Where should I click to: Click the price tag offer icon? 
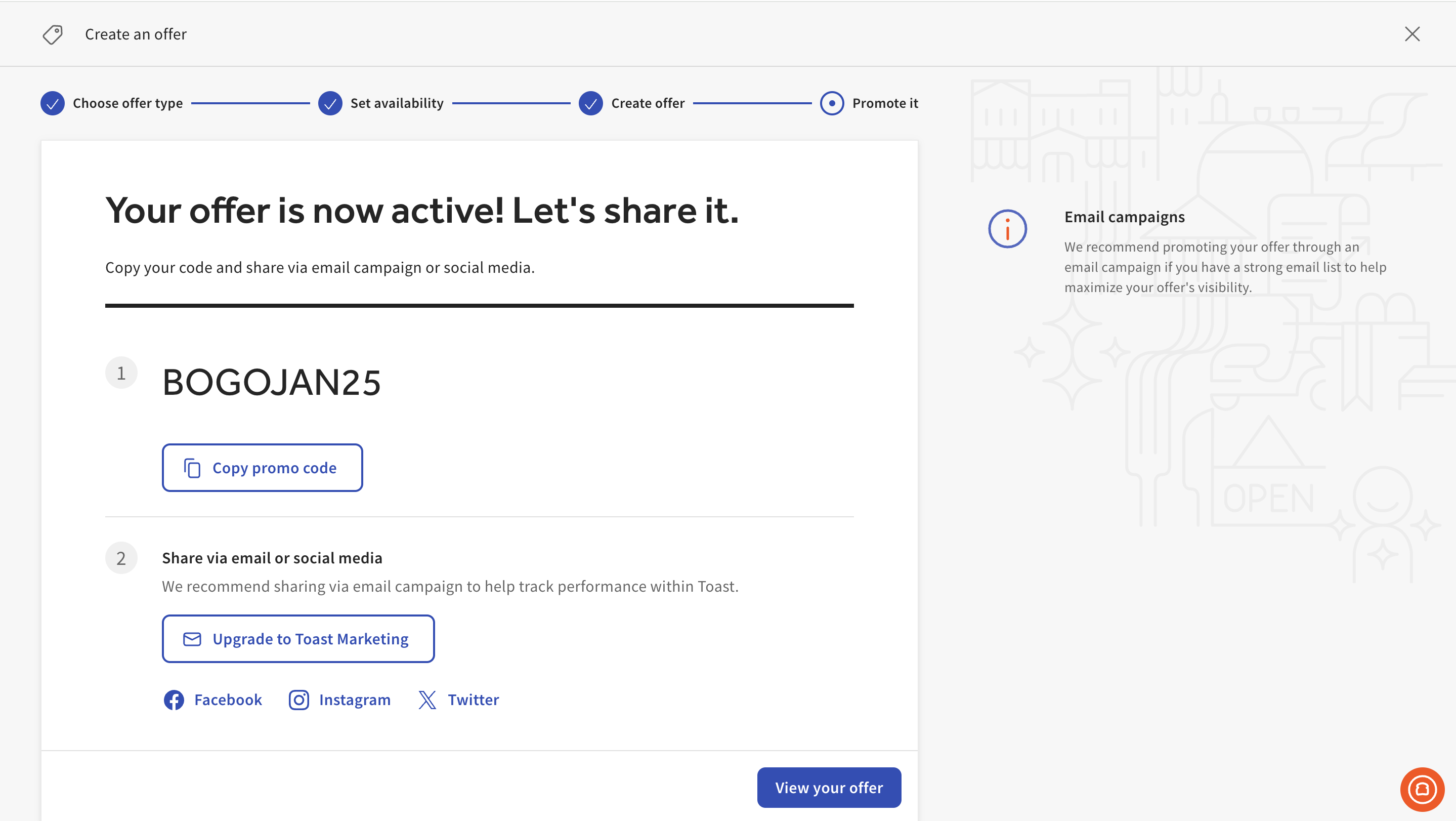pos(53,34)
